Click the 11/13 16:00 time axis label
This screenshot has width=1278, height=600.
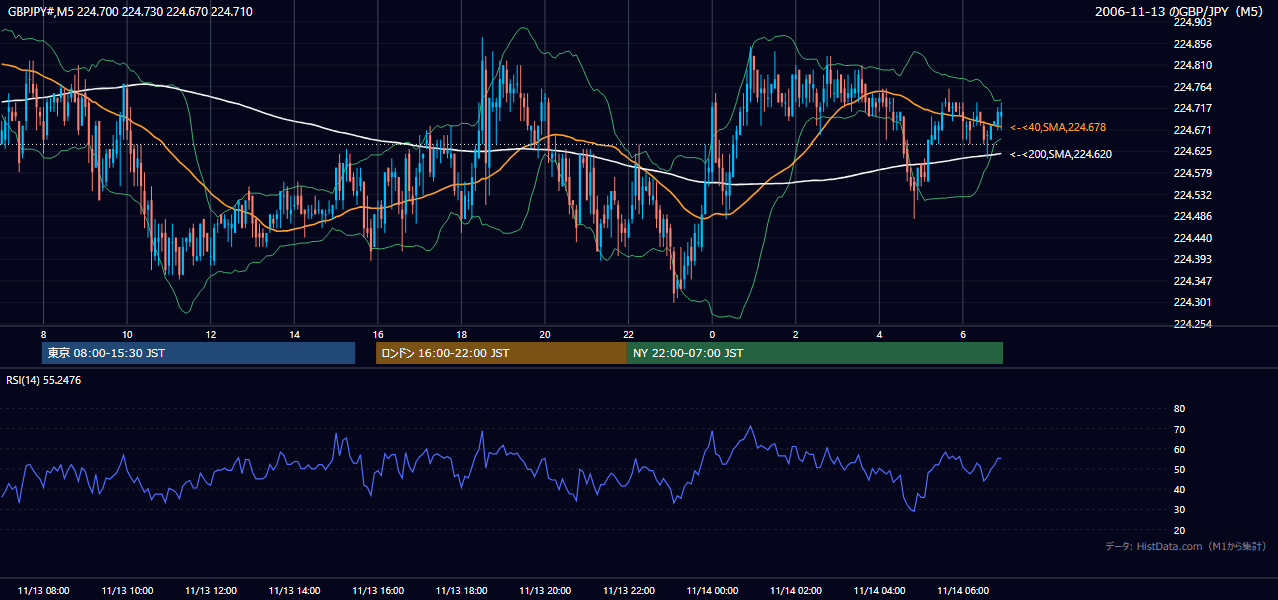click(x=378, y=591)
